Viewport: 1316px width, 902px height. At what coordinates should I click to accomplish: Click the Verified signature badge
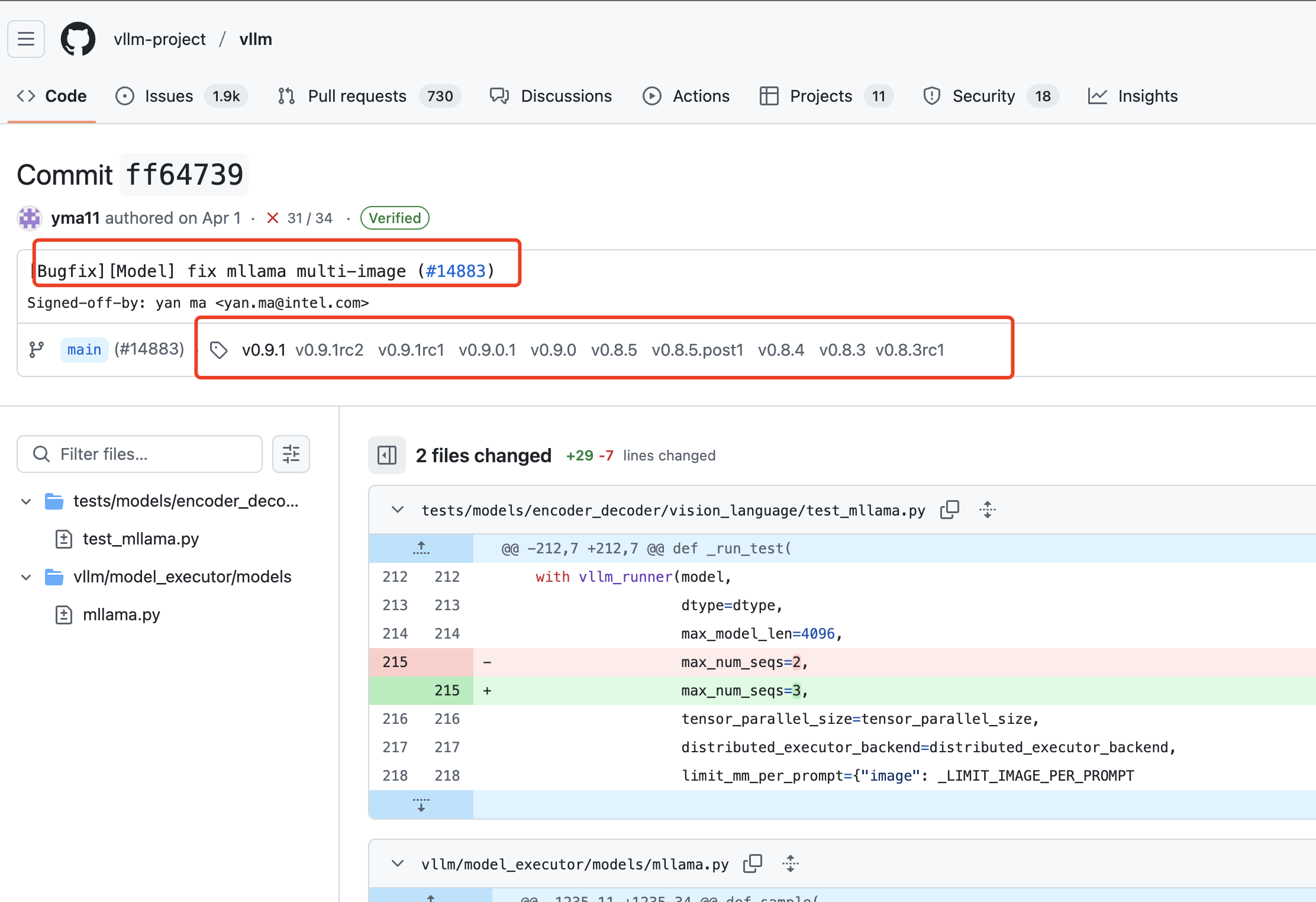click(x=395, y=218)
